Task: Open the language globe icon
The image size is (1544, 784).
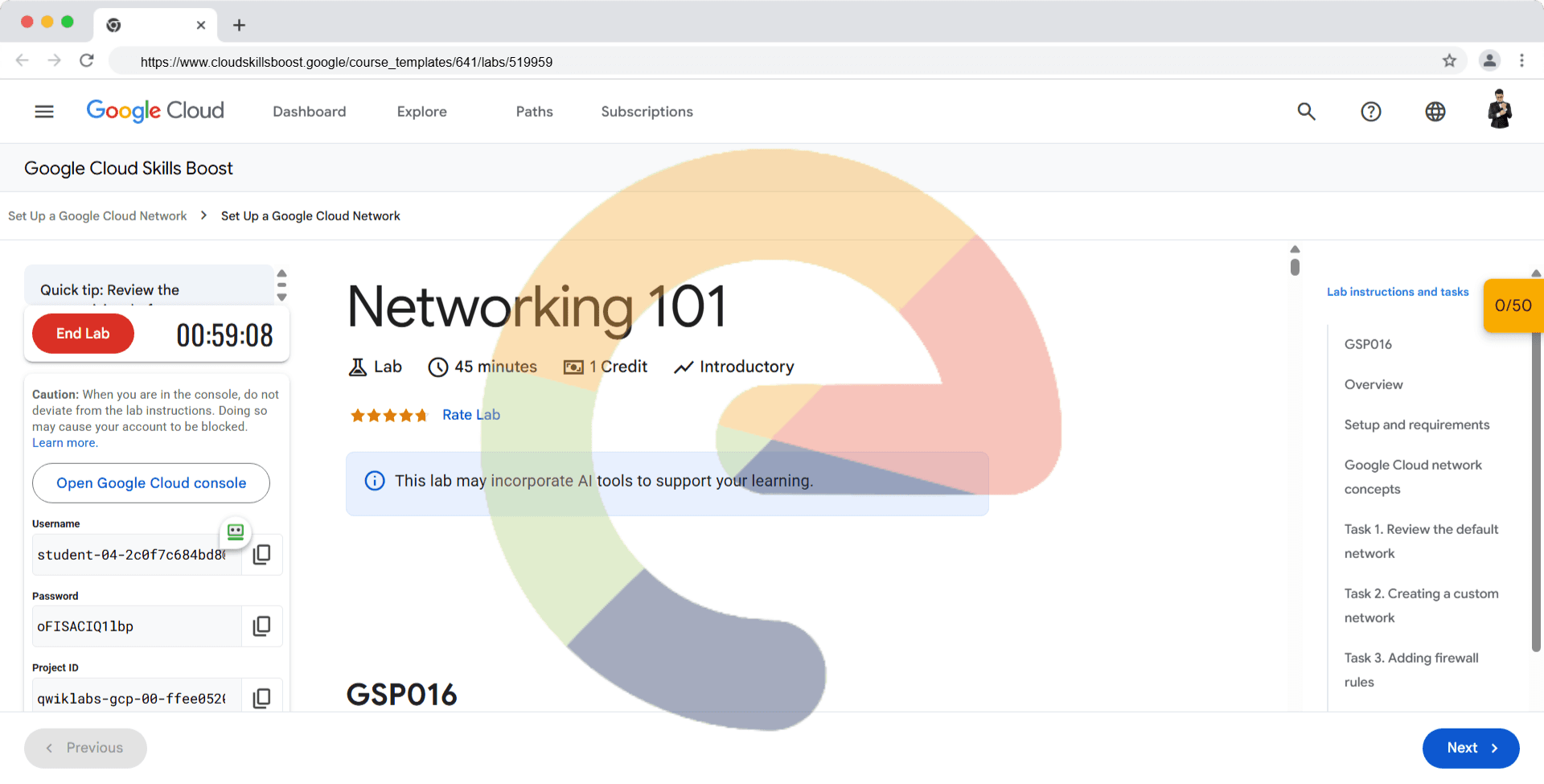Action: pos(1435,112)
